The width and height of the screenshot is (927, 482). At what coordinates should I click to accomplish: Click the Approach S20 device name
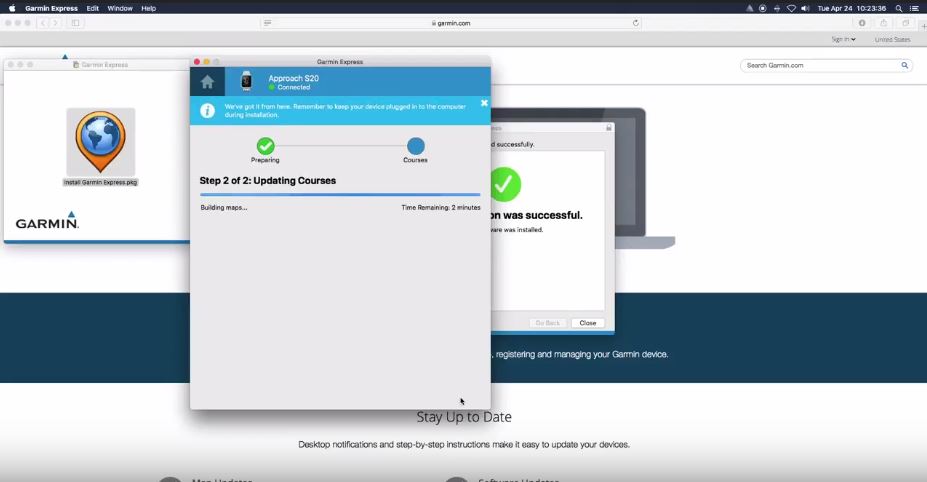pos(294,78)
